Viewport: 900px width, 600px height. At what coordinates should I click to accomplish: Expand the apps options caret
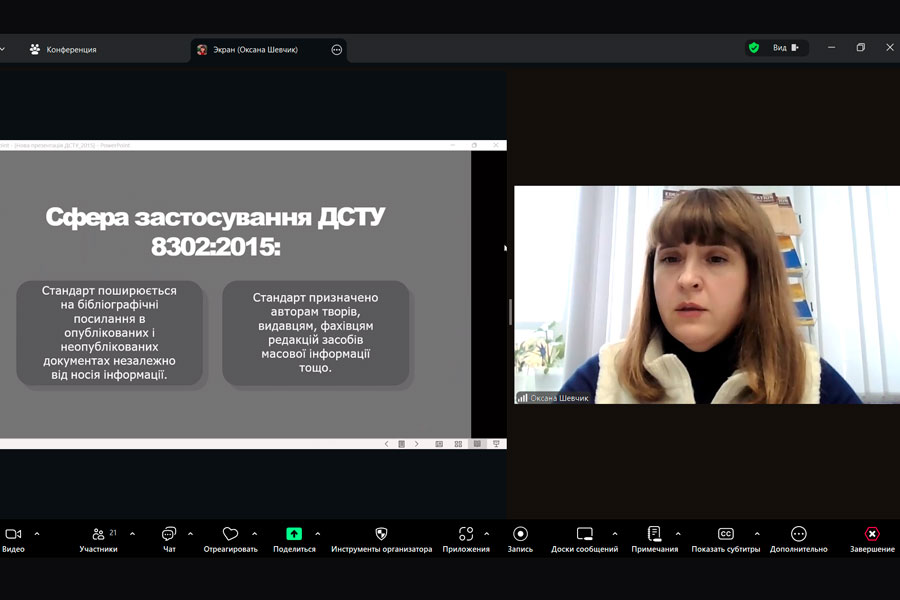(486, 534)
